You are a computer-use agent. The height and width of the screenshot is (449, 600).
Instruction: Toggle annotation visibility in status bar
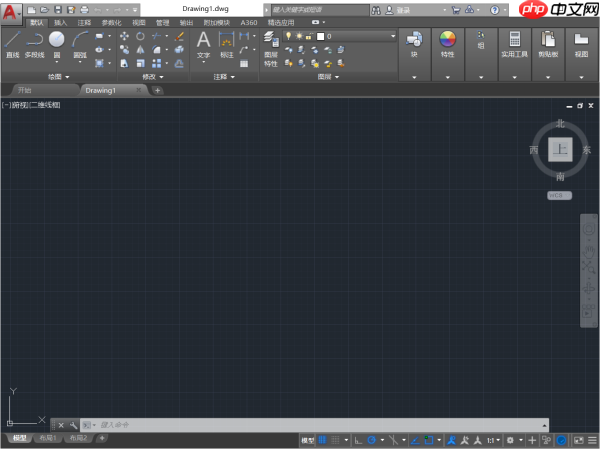(x=452, y=440)
